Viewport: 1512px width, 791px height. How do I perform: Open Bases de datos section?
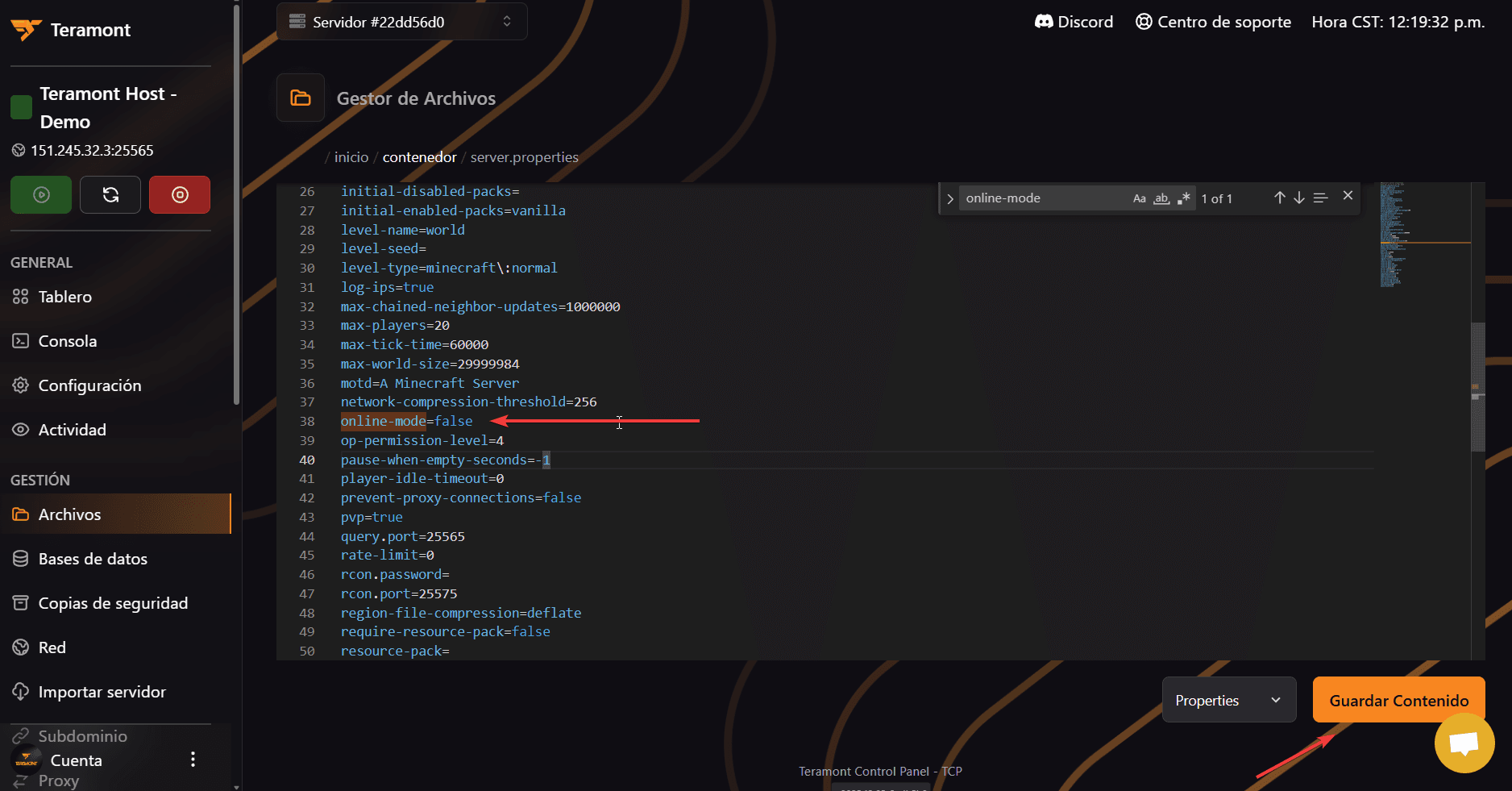(x=93, y=559)
